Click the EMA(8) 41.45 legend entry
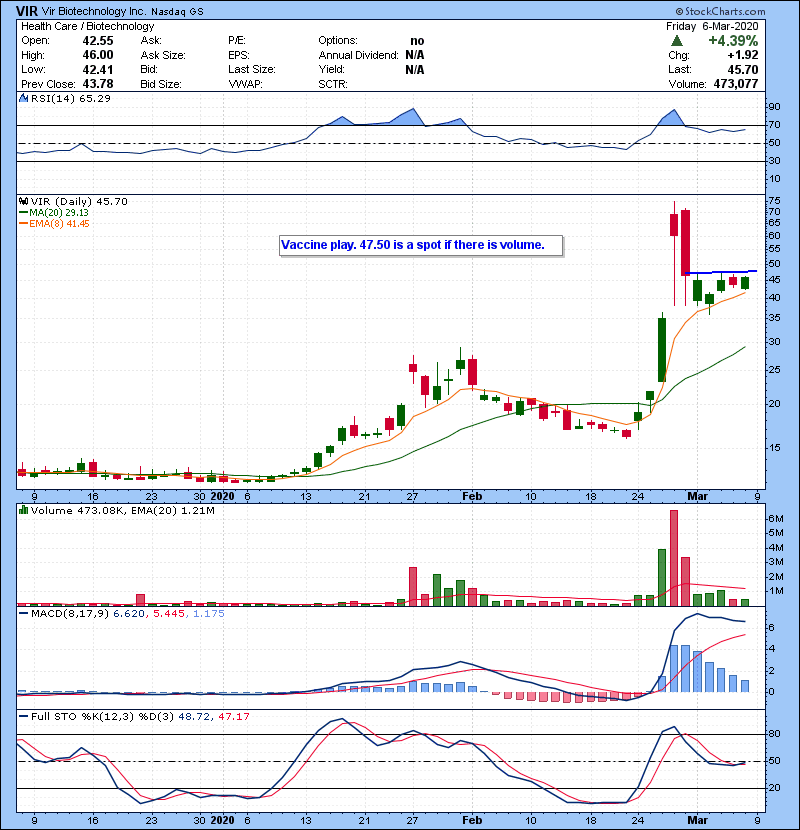800x830 pixels. [x=59, y=224]
